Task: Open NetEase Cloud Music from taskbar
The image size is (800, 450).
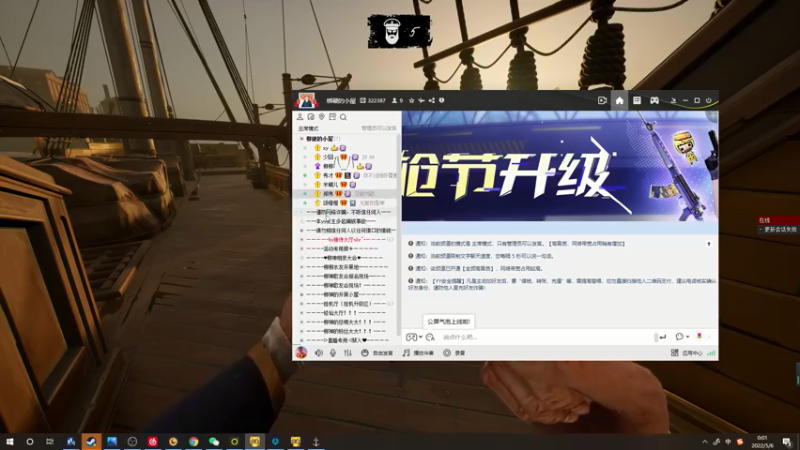Action: pos(153,442)
